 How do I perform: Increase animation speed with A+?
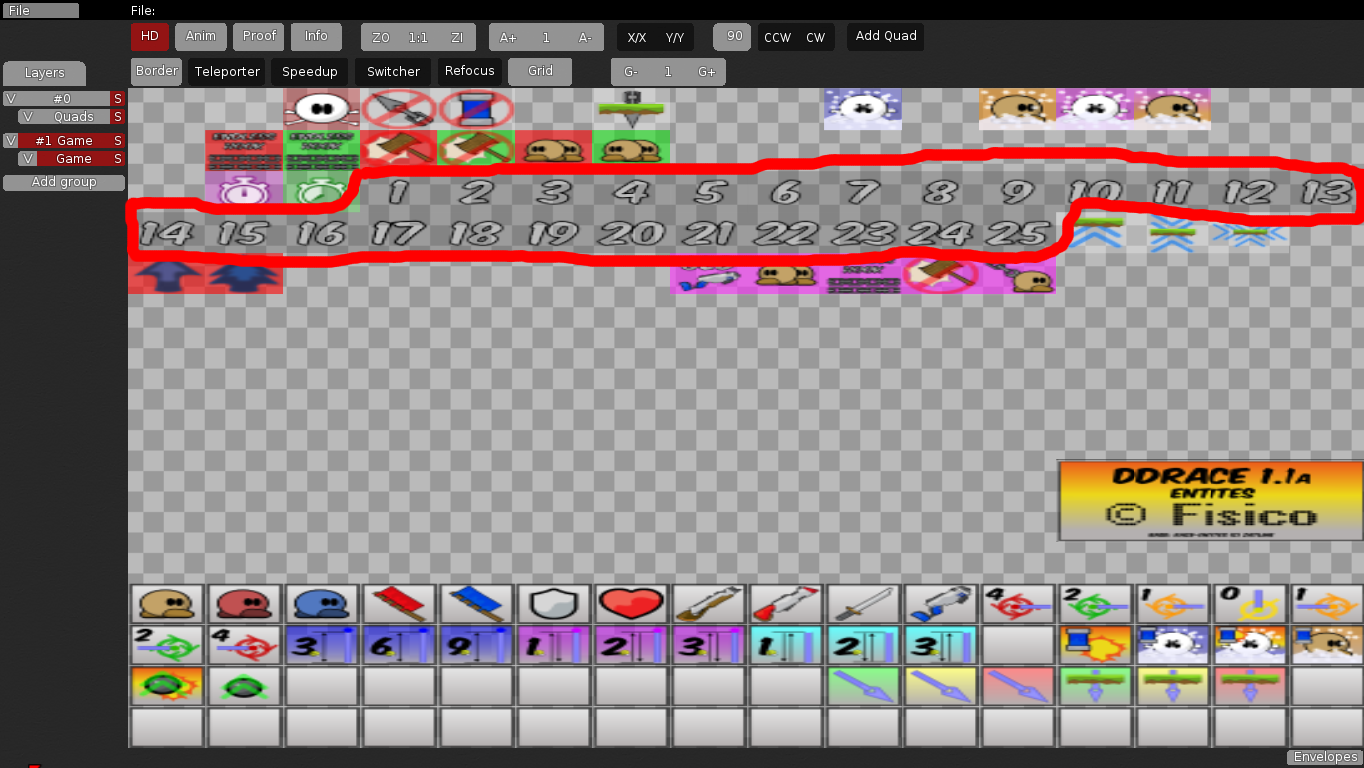(x=508, y=38)
